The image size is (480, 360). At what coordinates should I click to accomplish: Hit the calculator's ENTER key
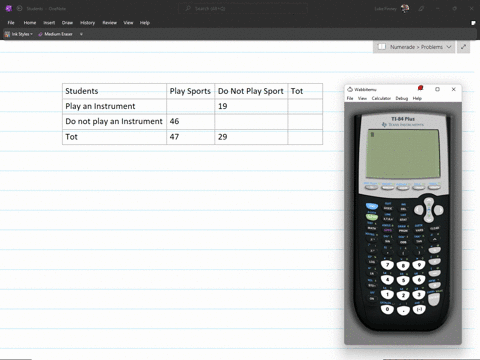point(434,299)
